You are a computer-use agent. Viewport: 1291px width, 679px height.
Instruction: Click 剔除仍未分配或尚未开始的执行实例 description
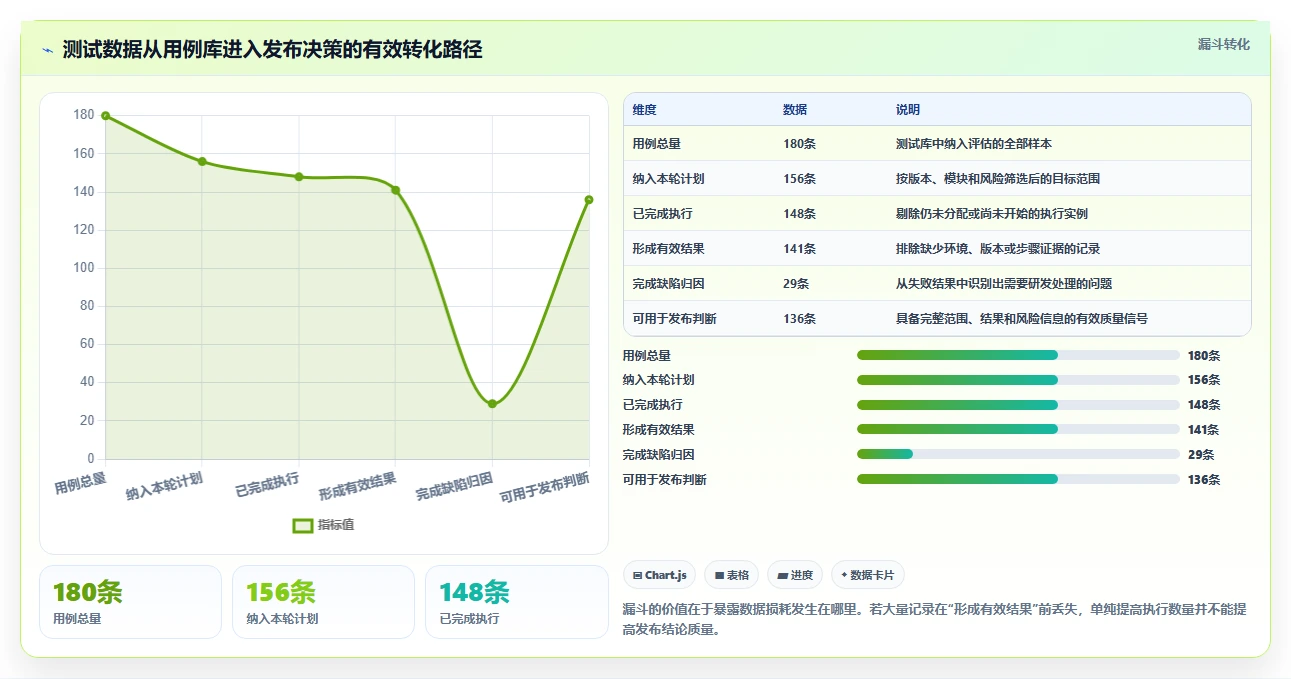[992, 214]
